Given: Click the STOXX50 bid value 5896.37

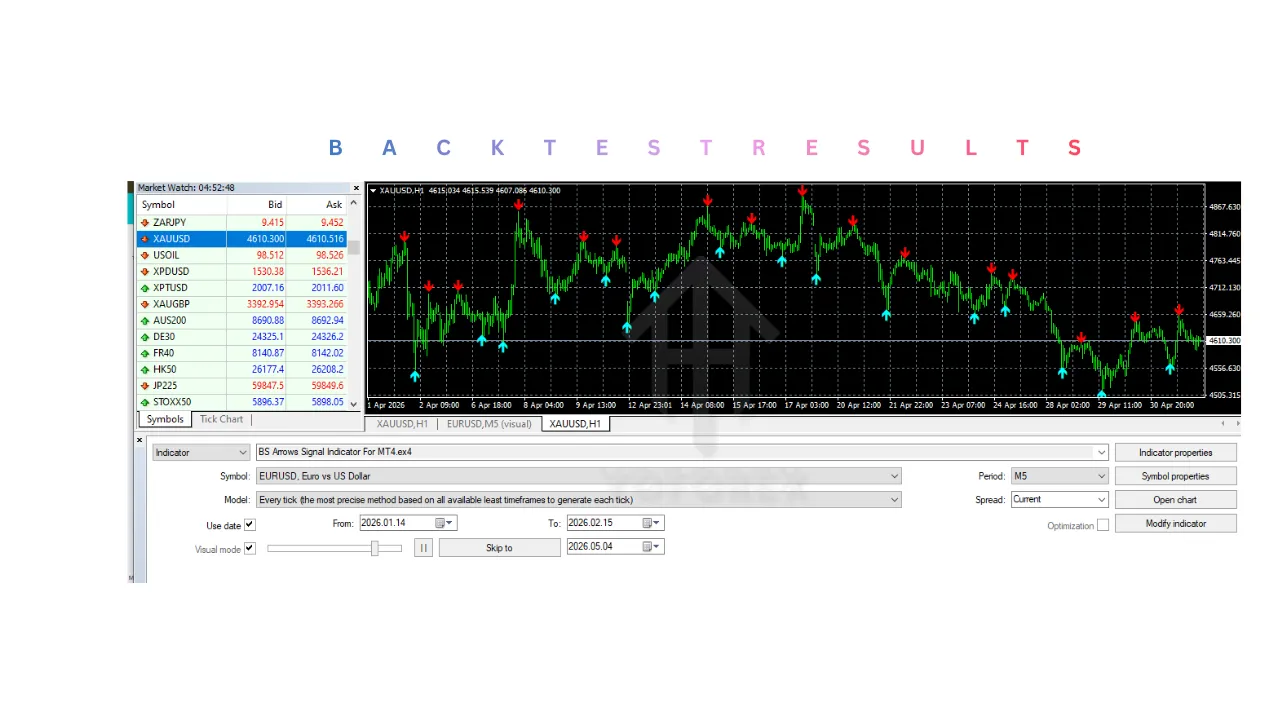Looking at the screenshot, I should [x=268, y=402].
